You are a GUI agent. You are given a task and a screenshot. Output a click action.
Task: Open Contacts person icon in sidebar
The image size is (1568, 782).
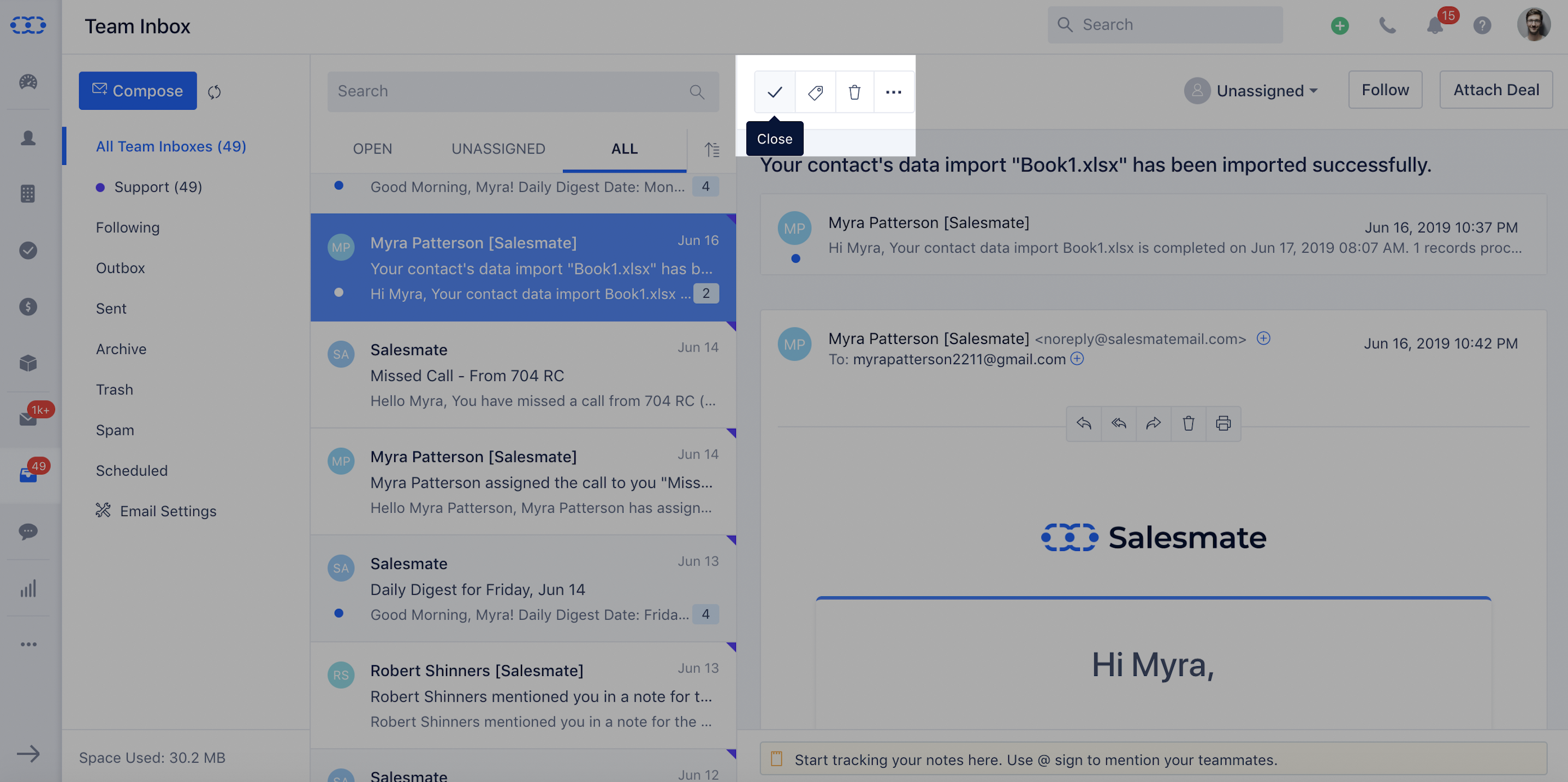tap(28, 138)
